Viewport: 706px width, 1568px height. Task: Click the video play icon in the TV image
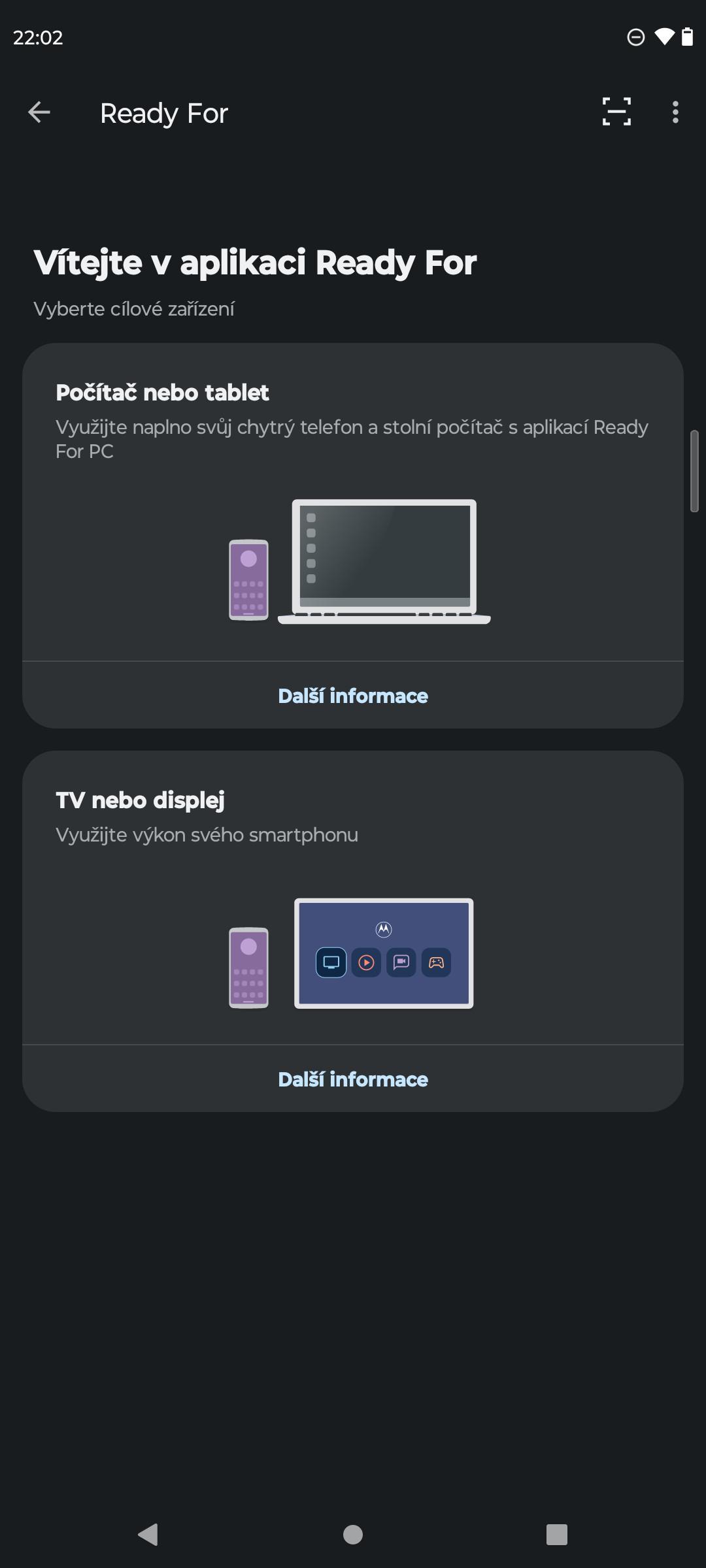pos(366,962)
